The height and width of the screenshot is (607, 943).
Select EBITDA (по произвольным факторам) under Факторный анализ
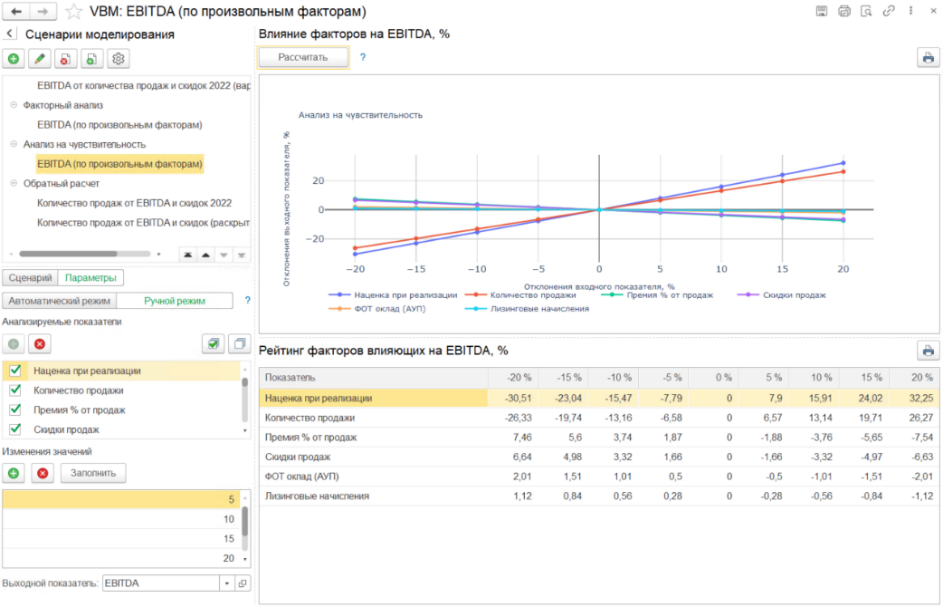click(x=120, y=125)
